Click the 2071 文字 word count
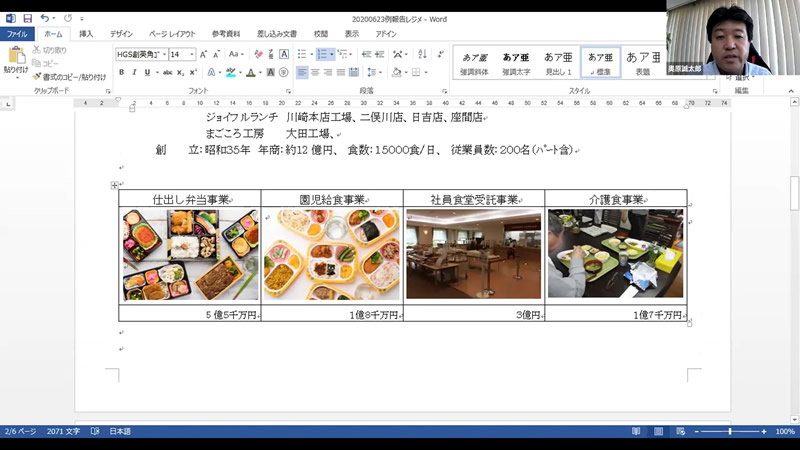 [63, 431]
